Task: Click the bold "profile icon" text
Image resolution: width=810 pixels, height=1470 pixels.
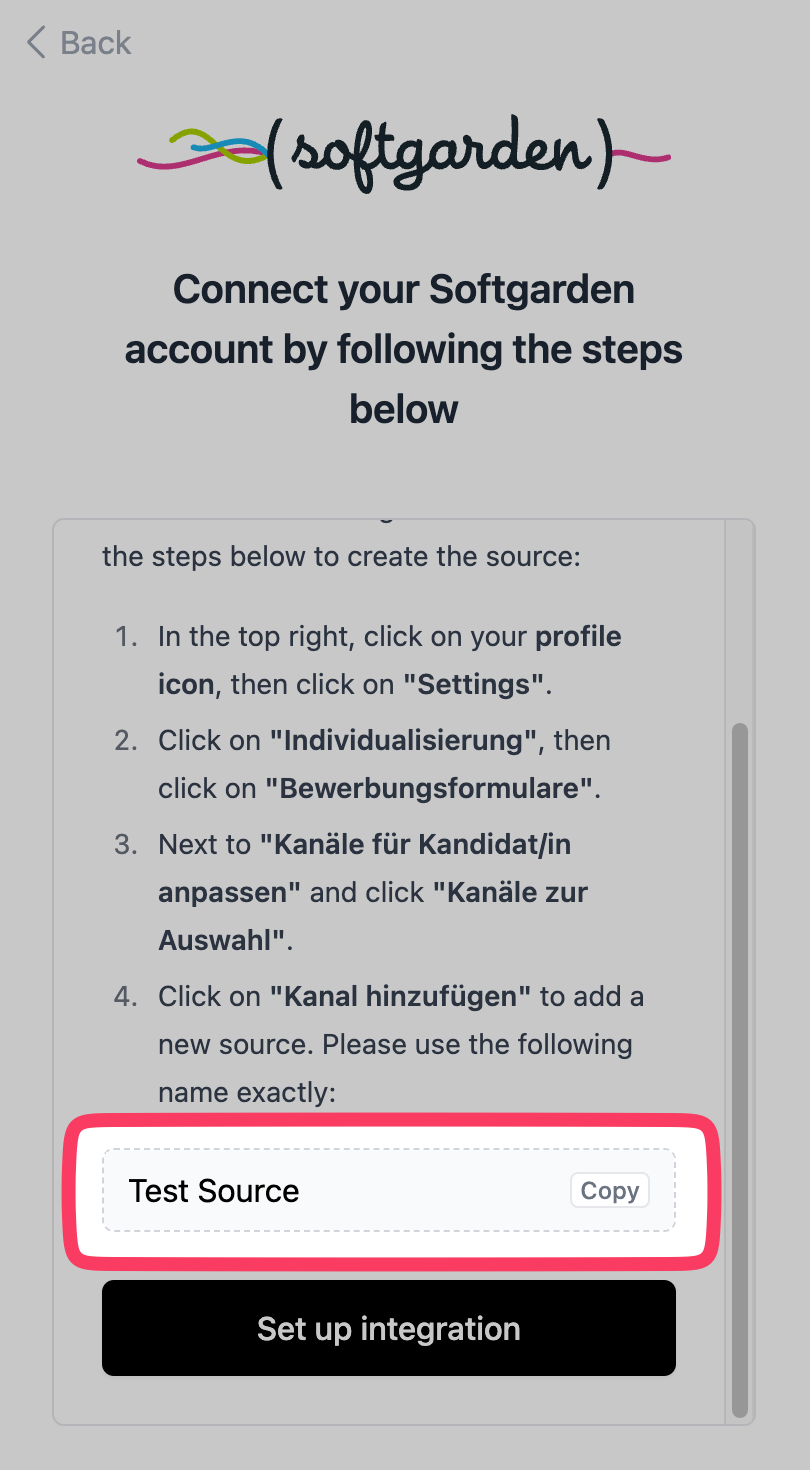Action: pos(578,637)
